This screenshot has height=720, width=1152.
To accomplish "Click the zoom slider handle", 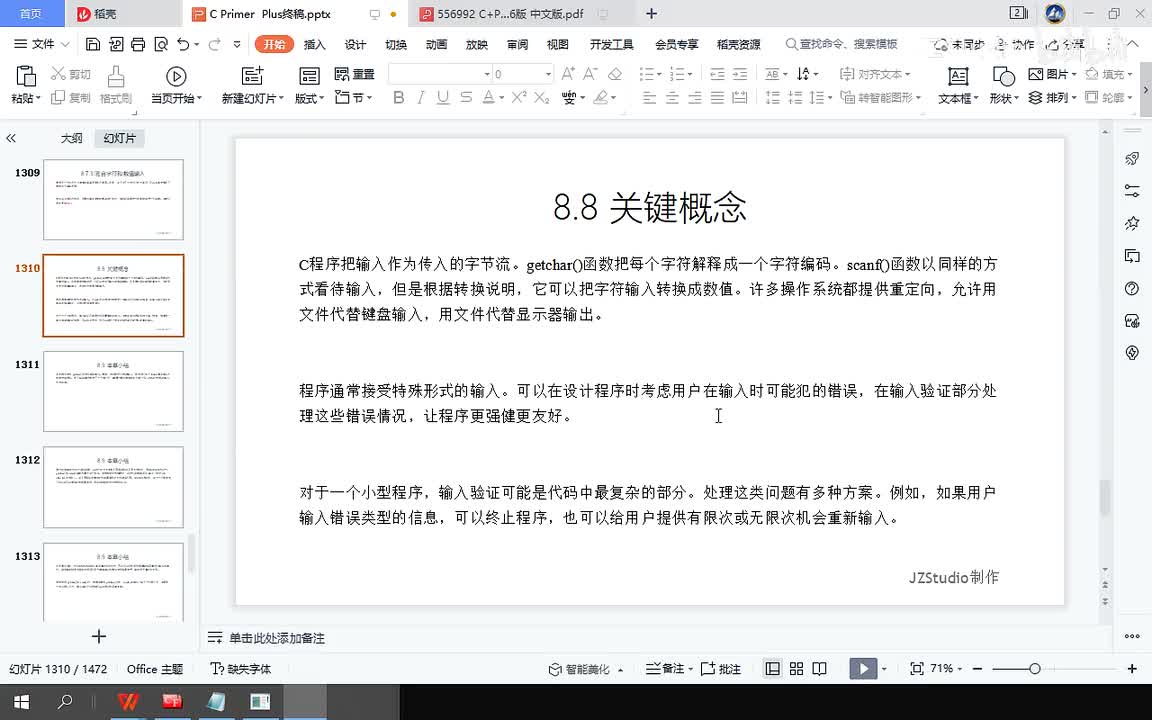I will [1034, 669].
